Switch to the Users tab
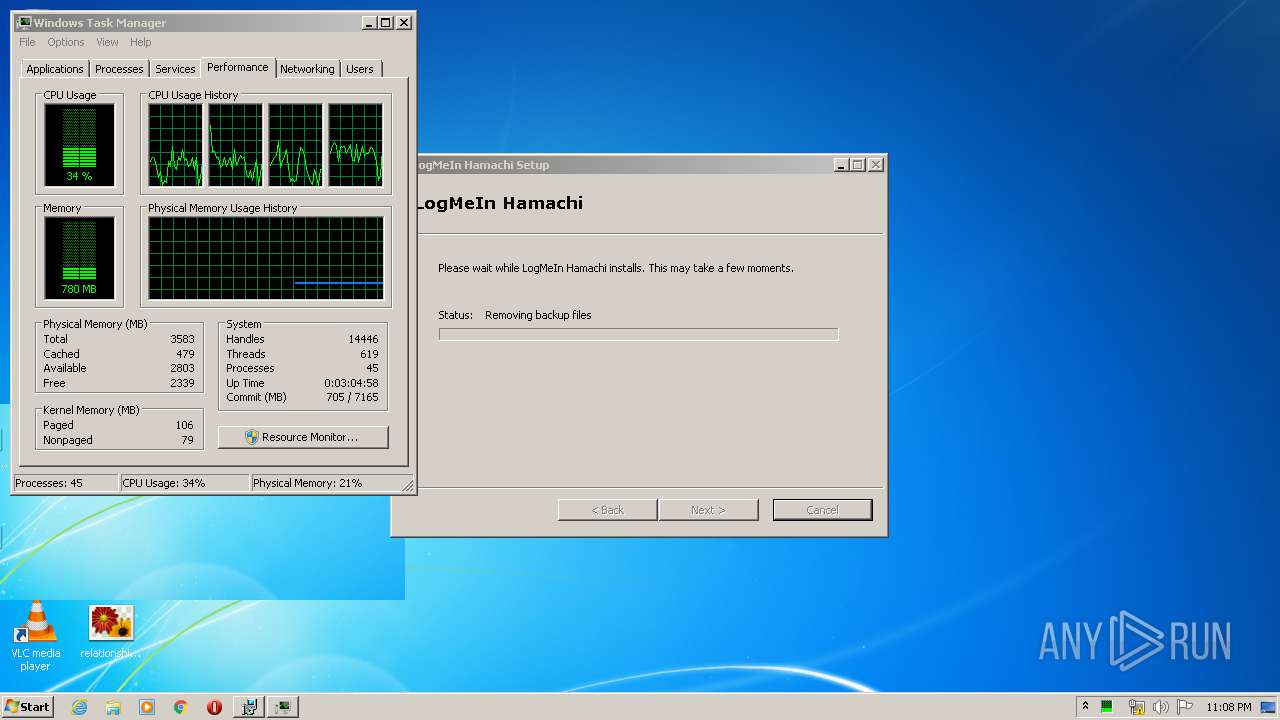 360,69
